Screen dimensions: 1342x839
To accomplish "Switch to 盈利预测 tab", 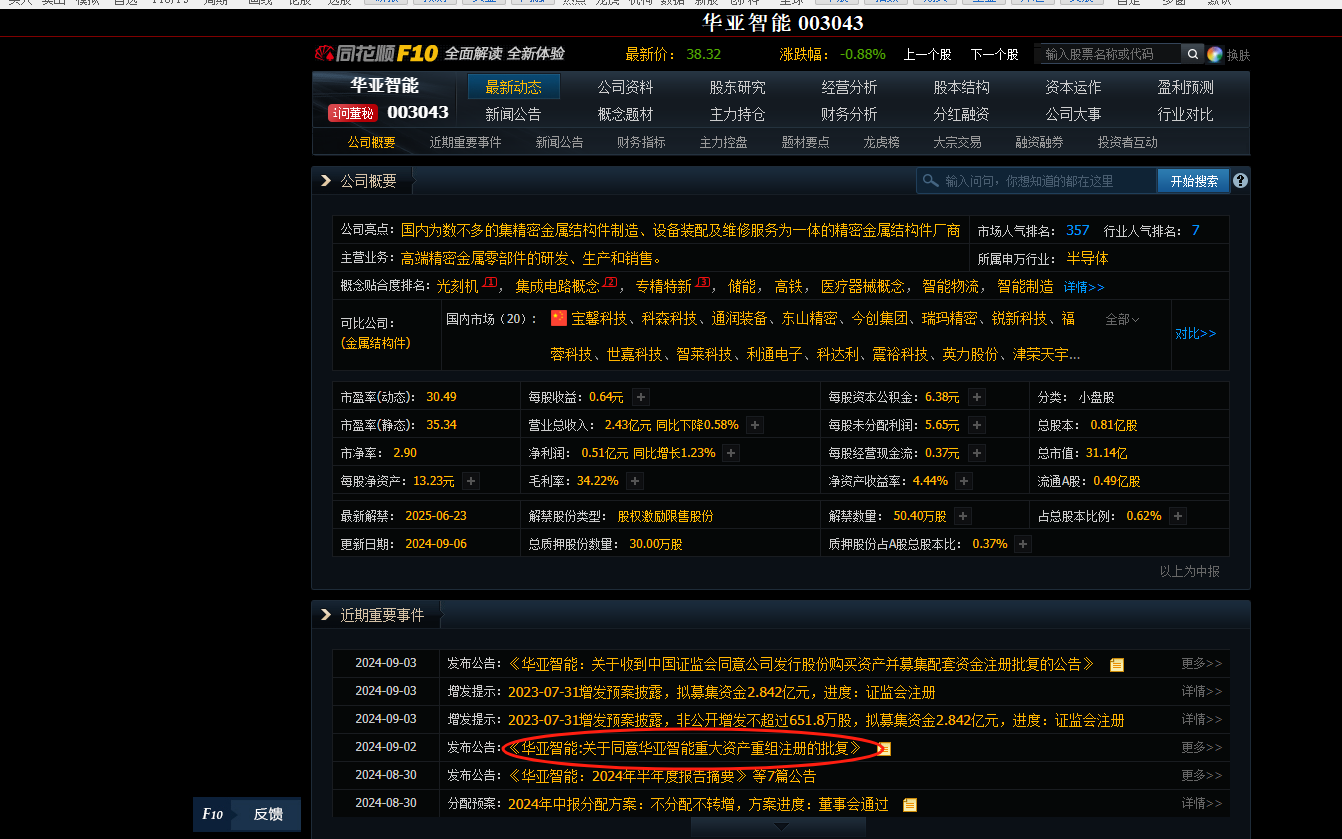I will 1186,87.
